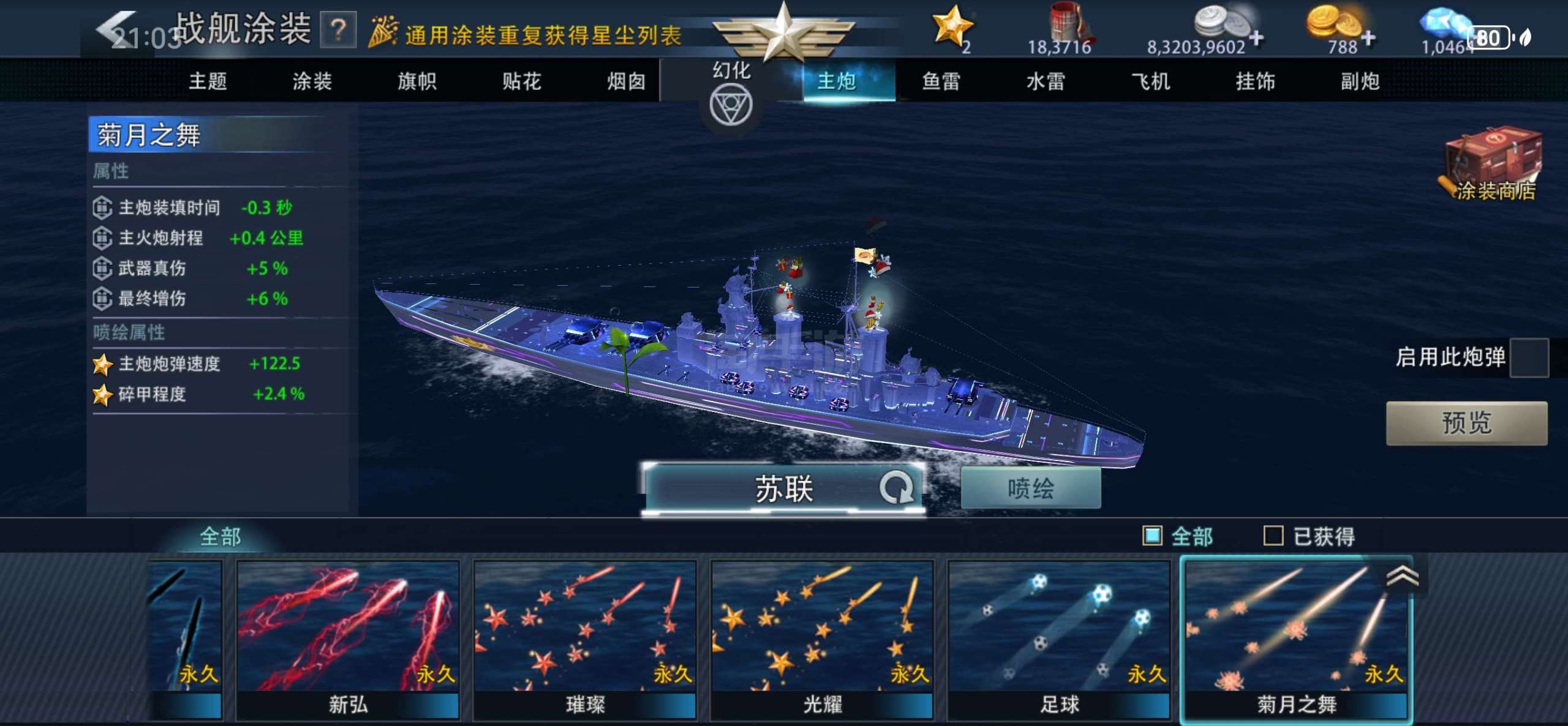Click the gold star currency icon
This screenshot has height=726, width=1568.
pyautogui.click(x=952, y=26)
